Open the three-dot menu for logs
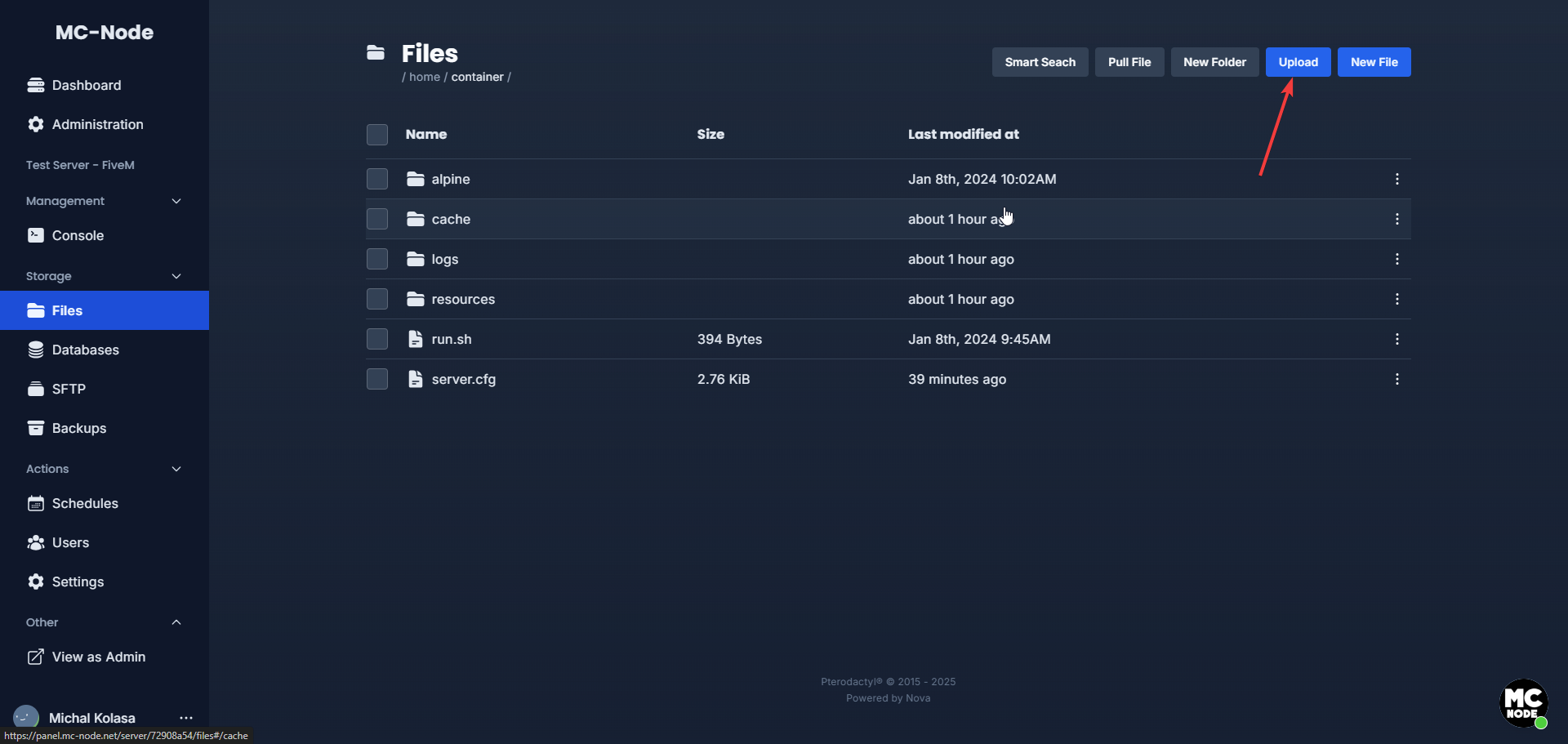The image size is (1568, 744). pos(1397,259)
